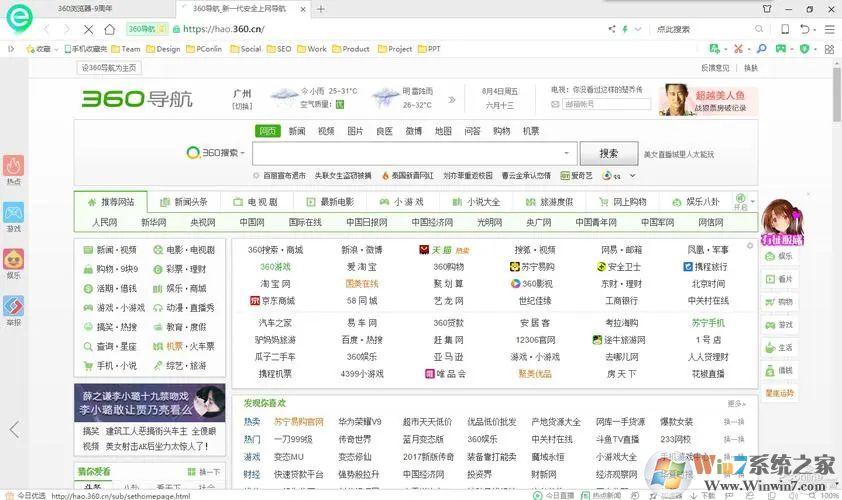Click the browser address bar URL
The height and width of the screenshot is (500, 842).
(x=224, y=29)
